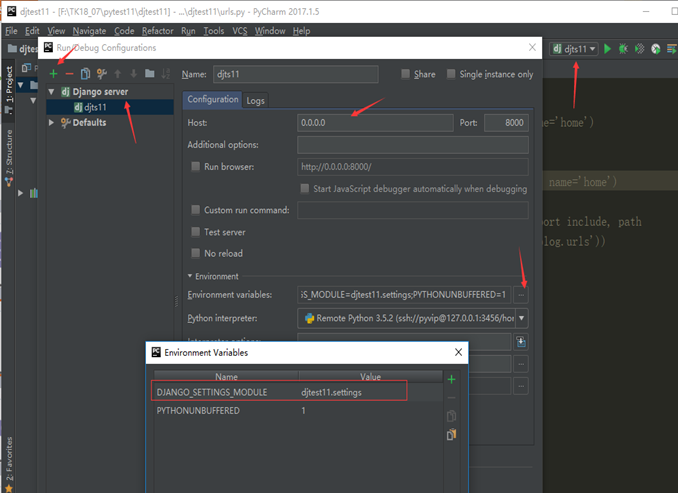680x495 pixels.
Task: Add new run configuration with plus icon
Action: (x=53, y=74)
